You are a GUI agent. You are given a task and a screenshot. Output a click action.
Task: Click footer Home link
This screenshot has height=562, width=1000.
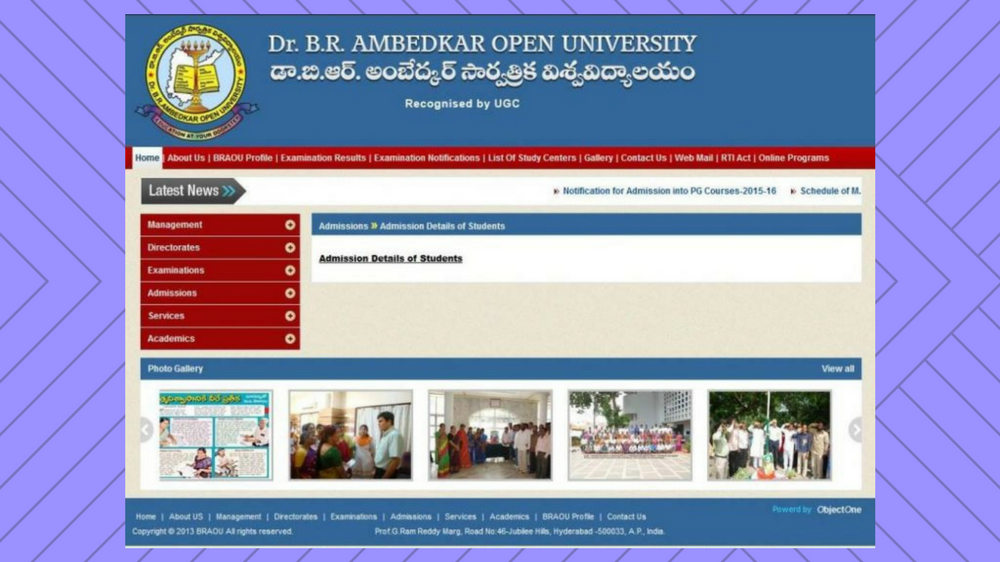(x=145, y=517)
